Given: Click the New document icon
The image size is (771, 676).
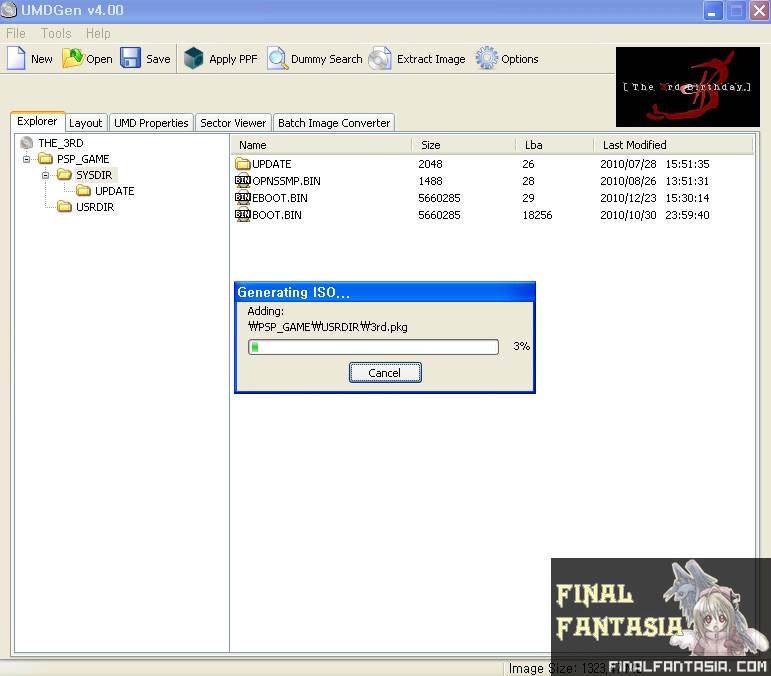Looking at the screenshot, I should click(16, 59).
